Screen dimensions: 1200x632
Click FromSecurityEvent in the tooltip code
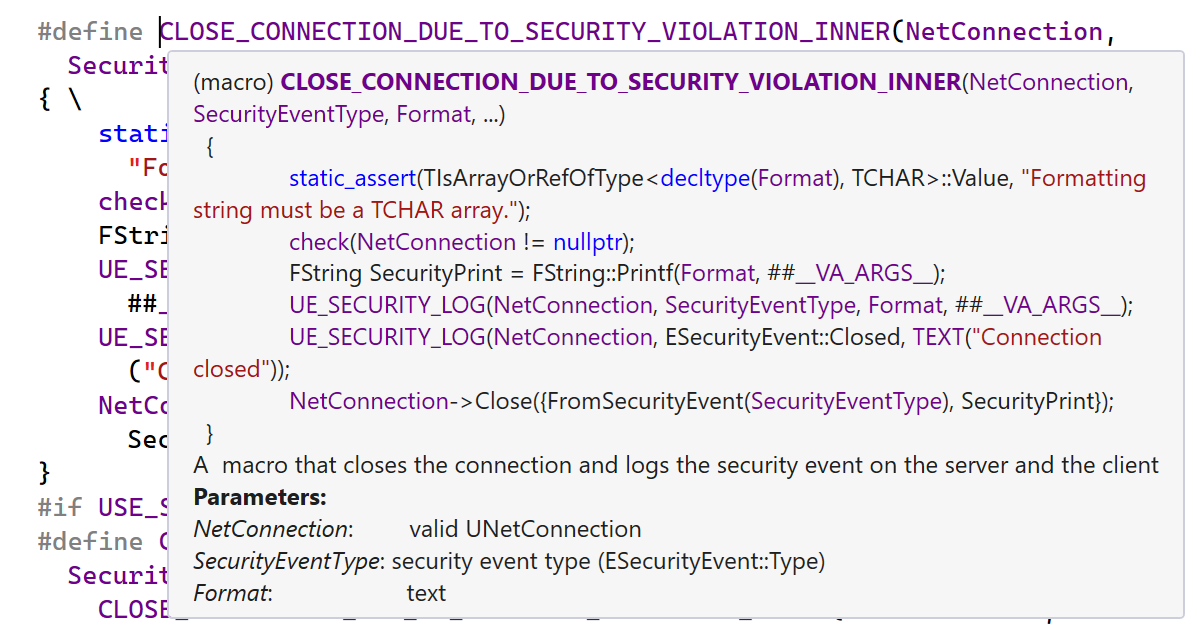tap(646, 401)
